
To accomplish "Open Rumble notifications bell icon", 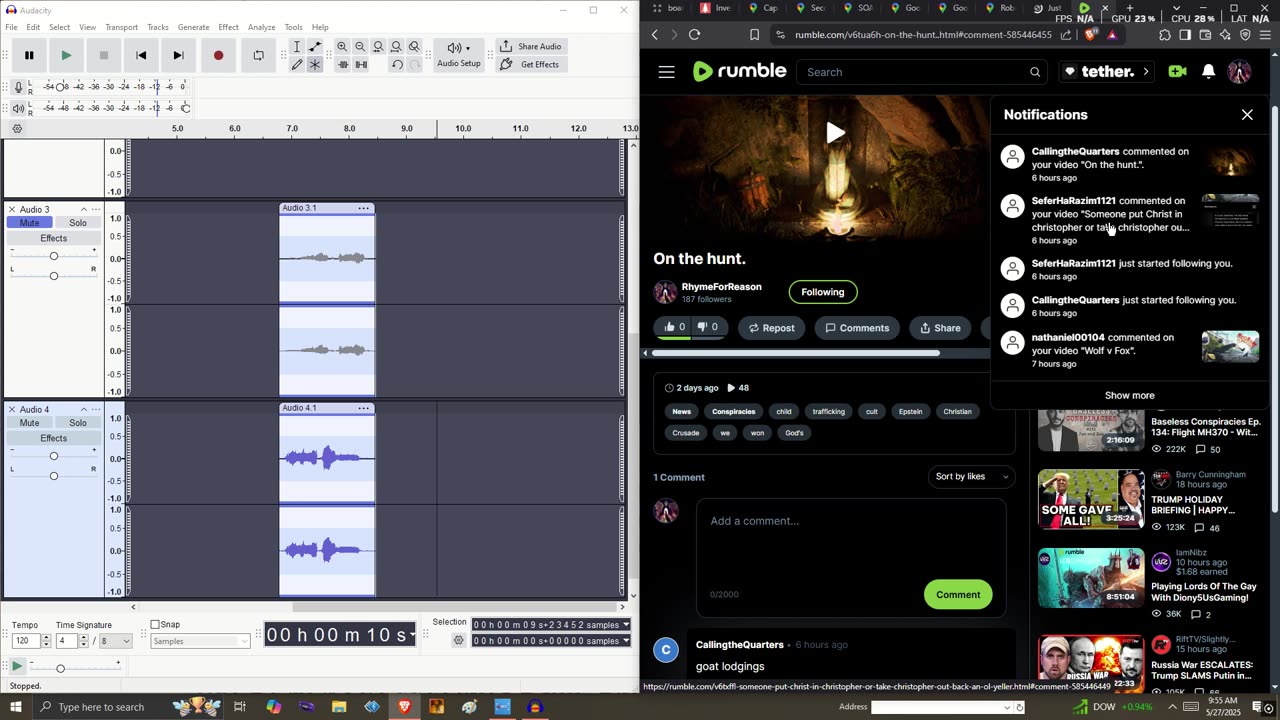I will click(1208, 72).
